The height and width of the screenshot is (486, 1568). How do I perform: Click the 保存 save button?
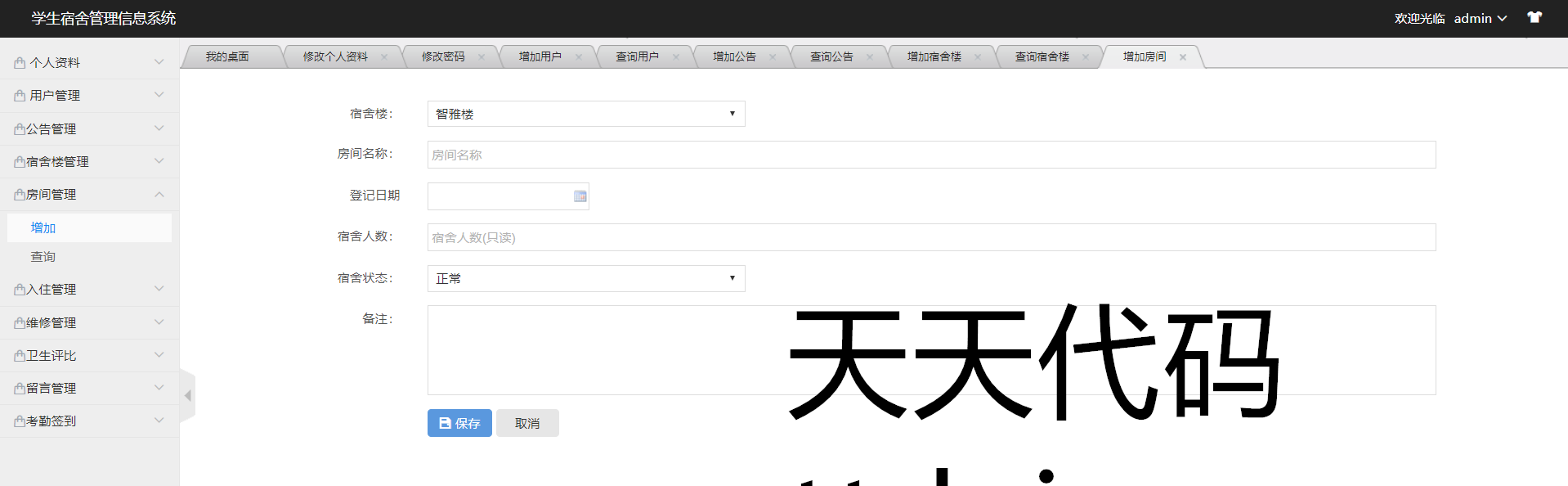459,423
